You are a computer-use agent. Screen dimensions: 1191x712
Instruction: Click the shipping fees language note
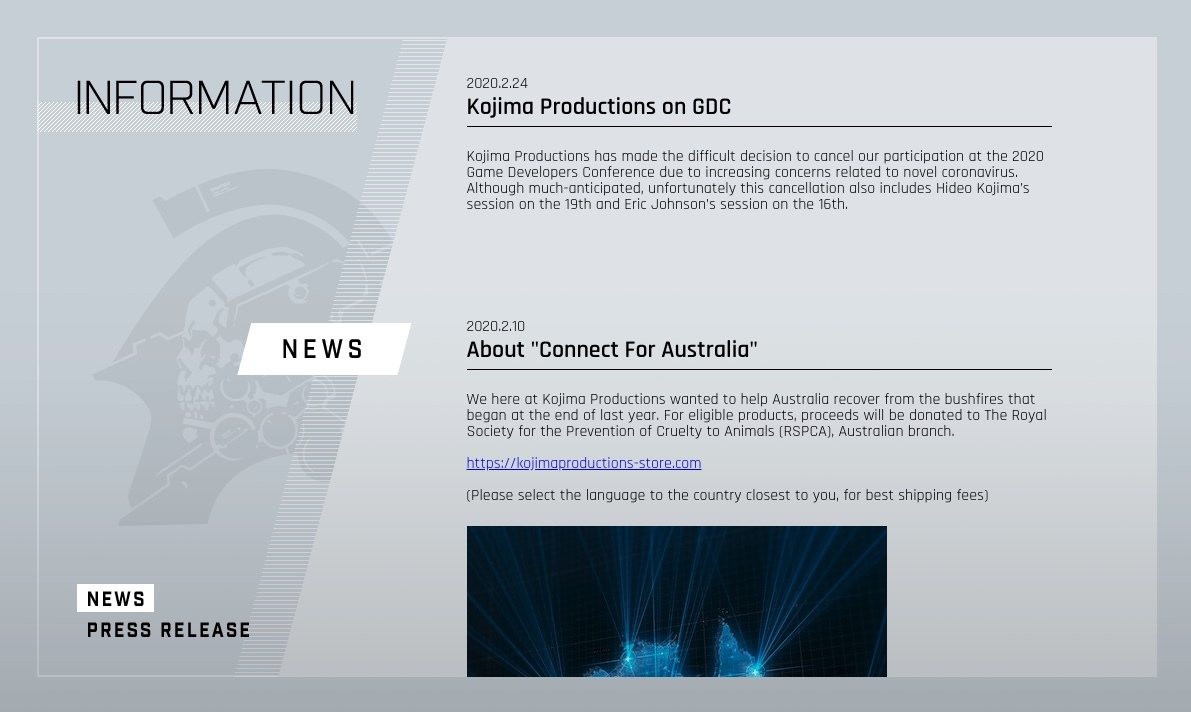[727, 496]
